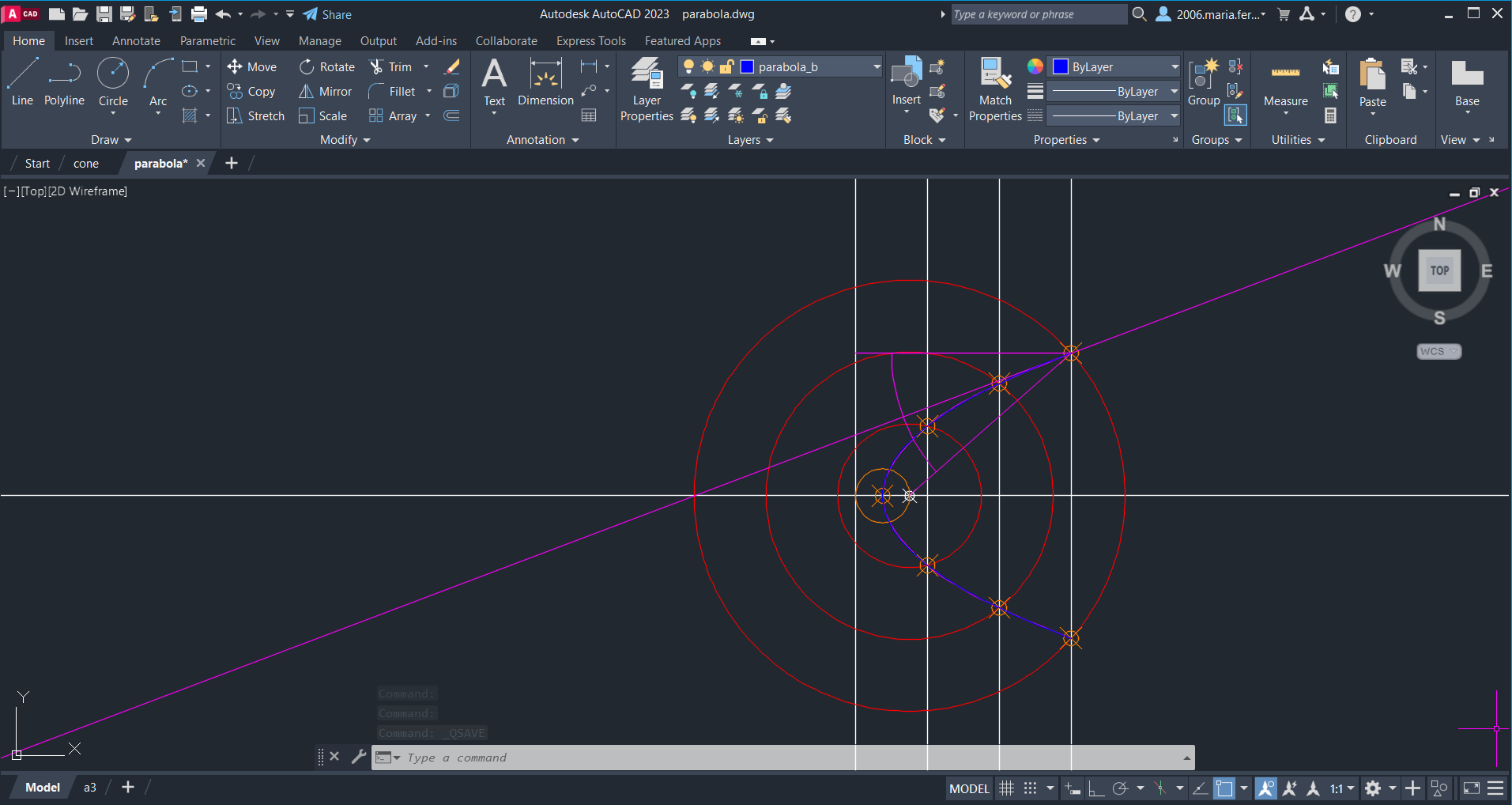This screenshot has height=805, width=1512.
Task: Open the parabola_b layer dropdown
Action: pyautogui.click(x=877, y=67)
